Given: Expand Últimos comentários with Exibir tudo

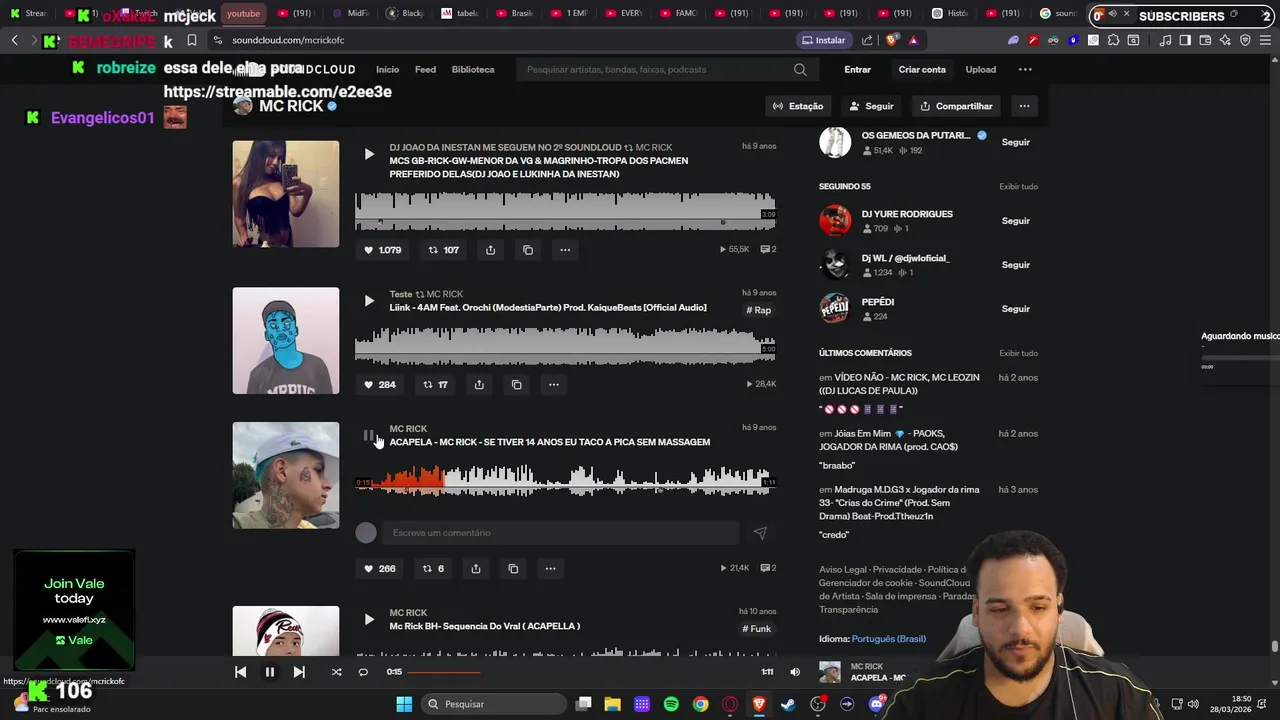Looking at the screenshot, I should 1018,353.
